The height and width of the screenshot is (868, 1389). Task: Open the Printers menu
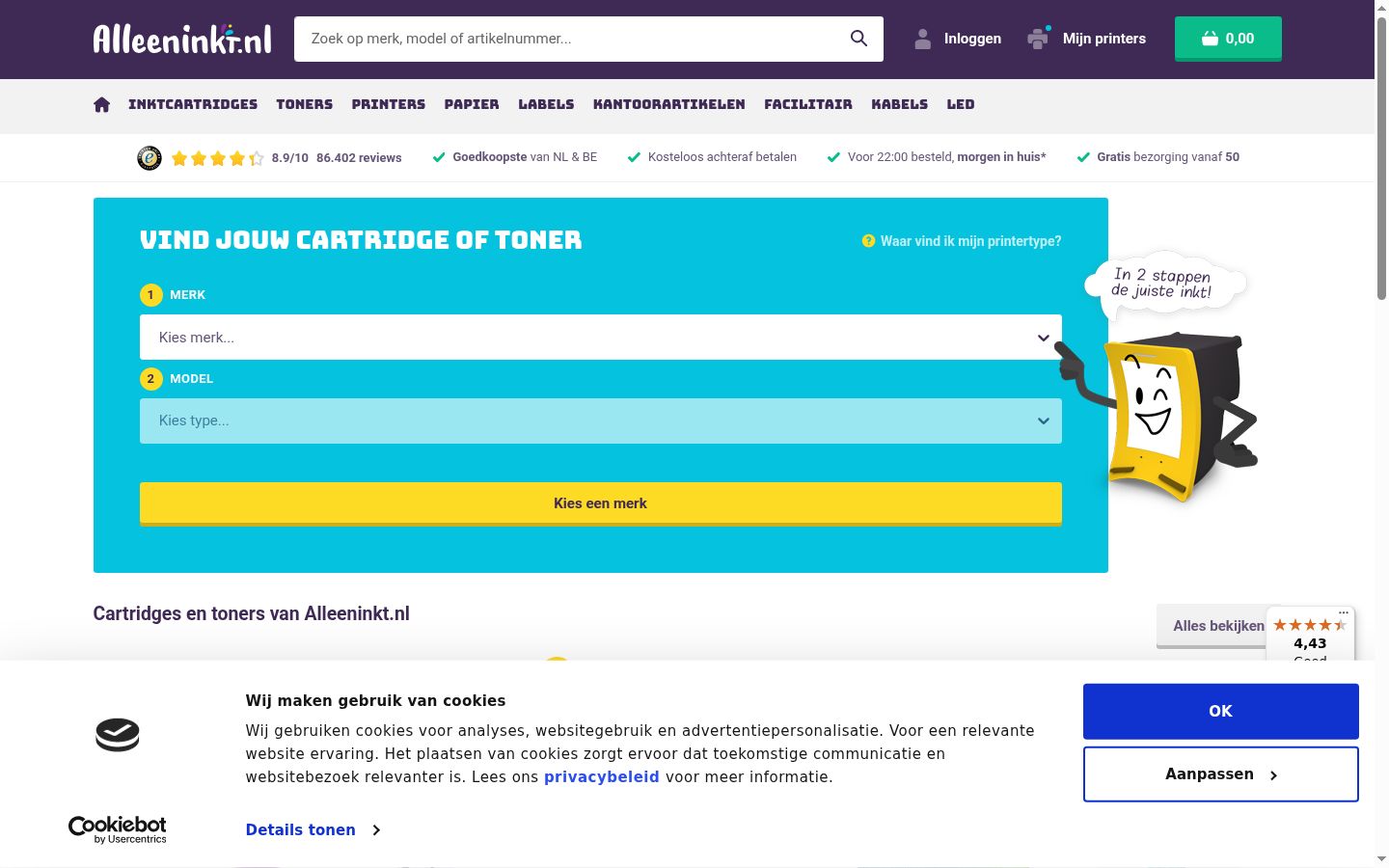point(389,104)
